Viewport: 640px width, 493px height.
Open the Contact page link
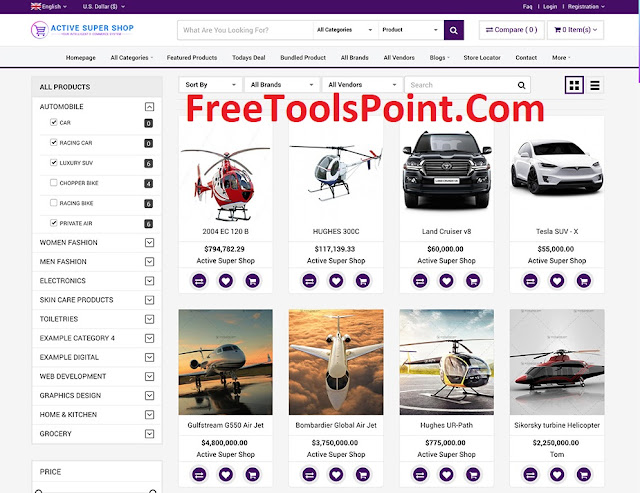526,58
